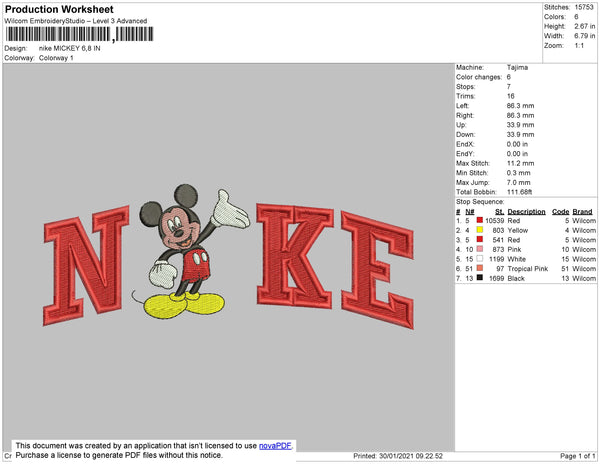
Task: Click the 'Stop Sequence:' heading
Action: 480,202
